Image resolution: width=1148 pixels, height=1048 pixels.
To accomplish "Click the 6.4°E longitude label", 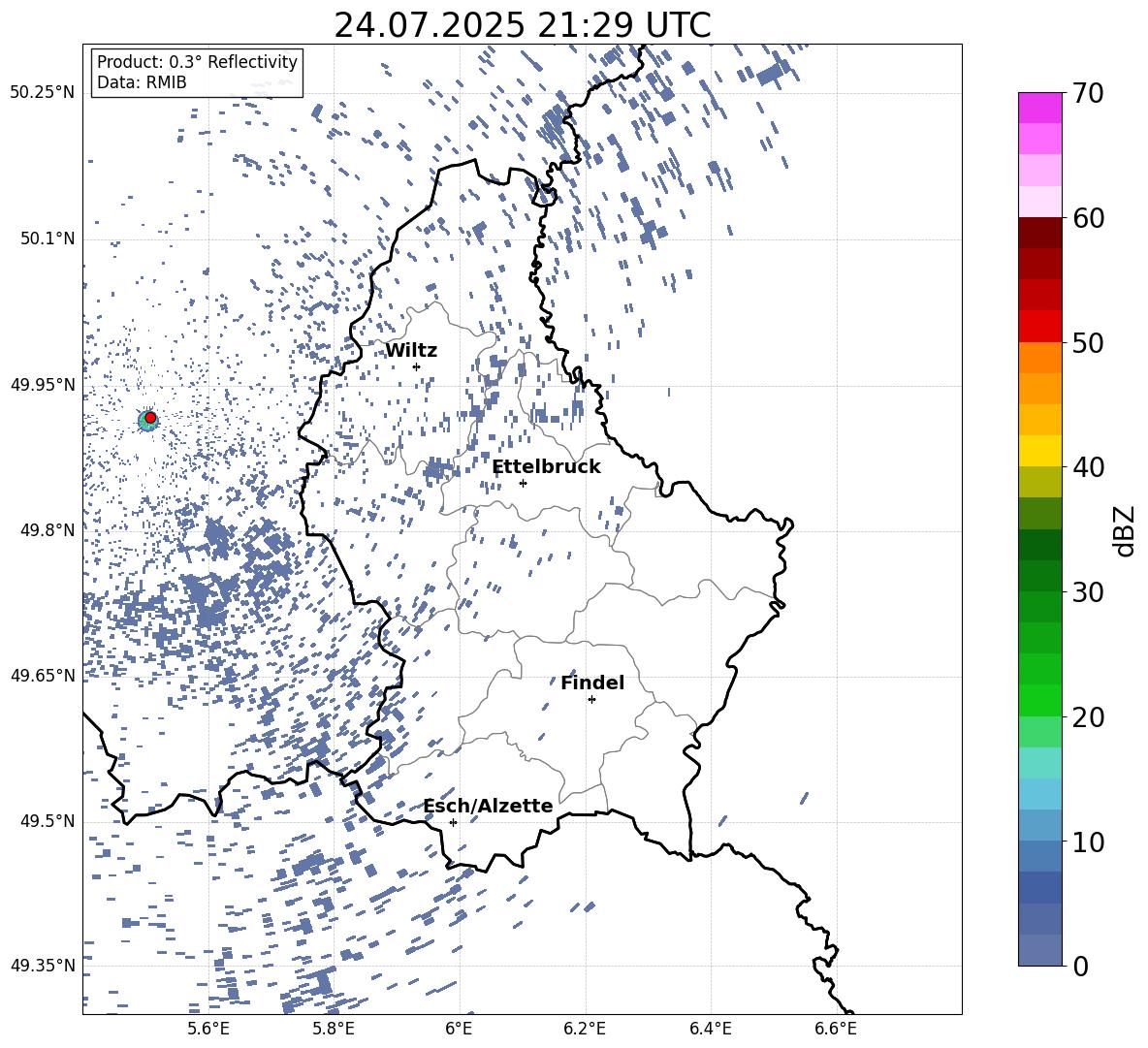I will pyautogui.click(x=710, y=1029).
